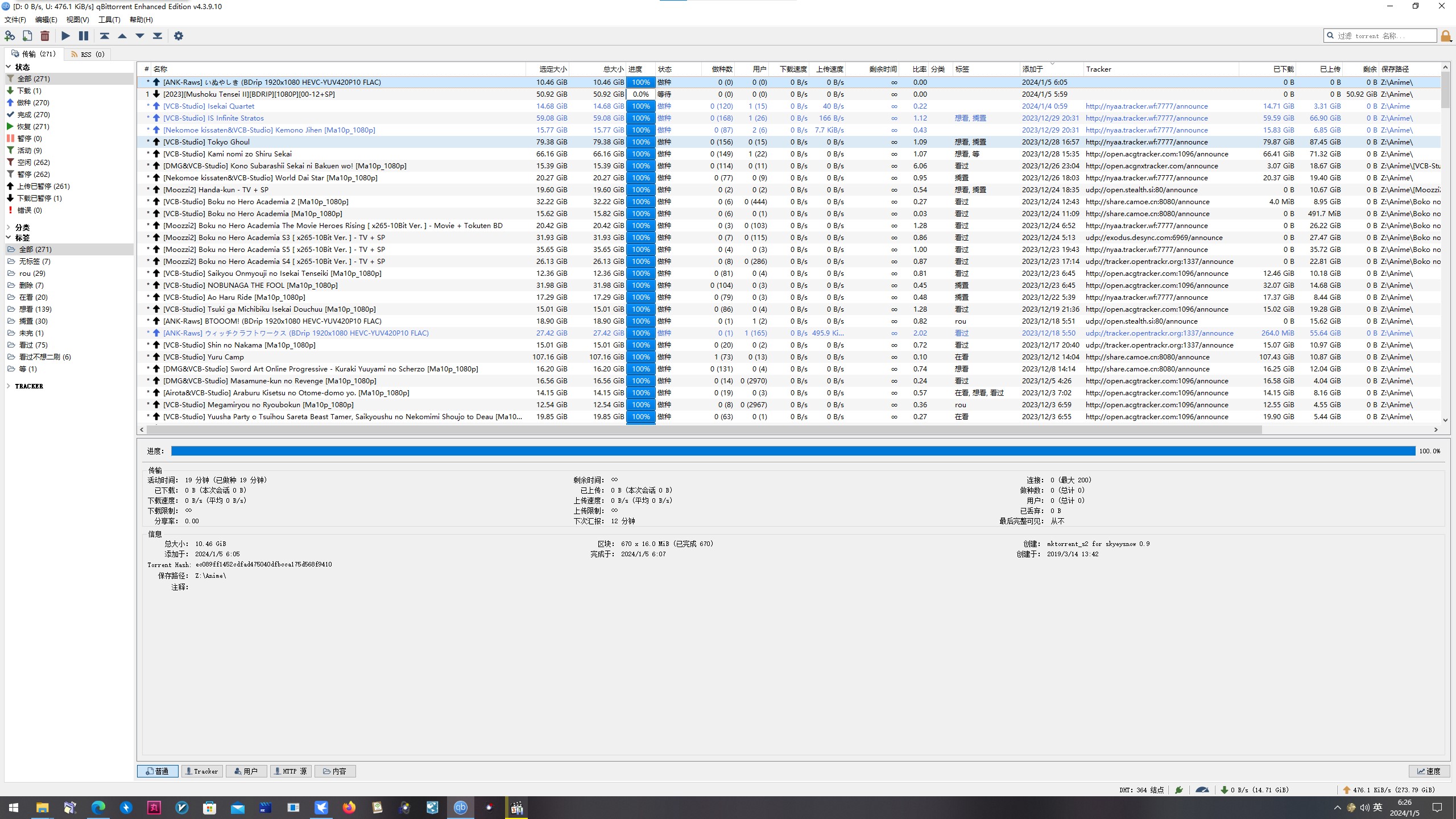Screen dimensions: 1456x819
Task: Sort by the 添加于 column header
Action: (x=1051, y=69)
